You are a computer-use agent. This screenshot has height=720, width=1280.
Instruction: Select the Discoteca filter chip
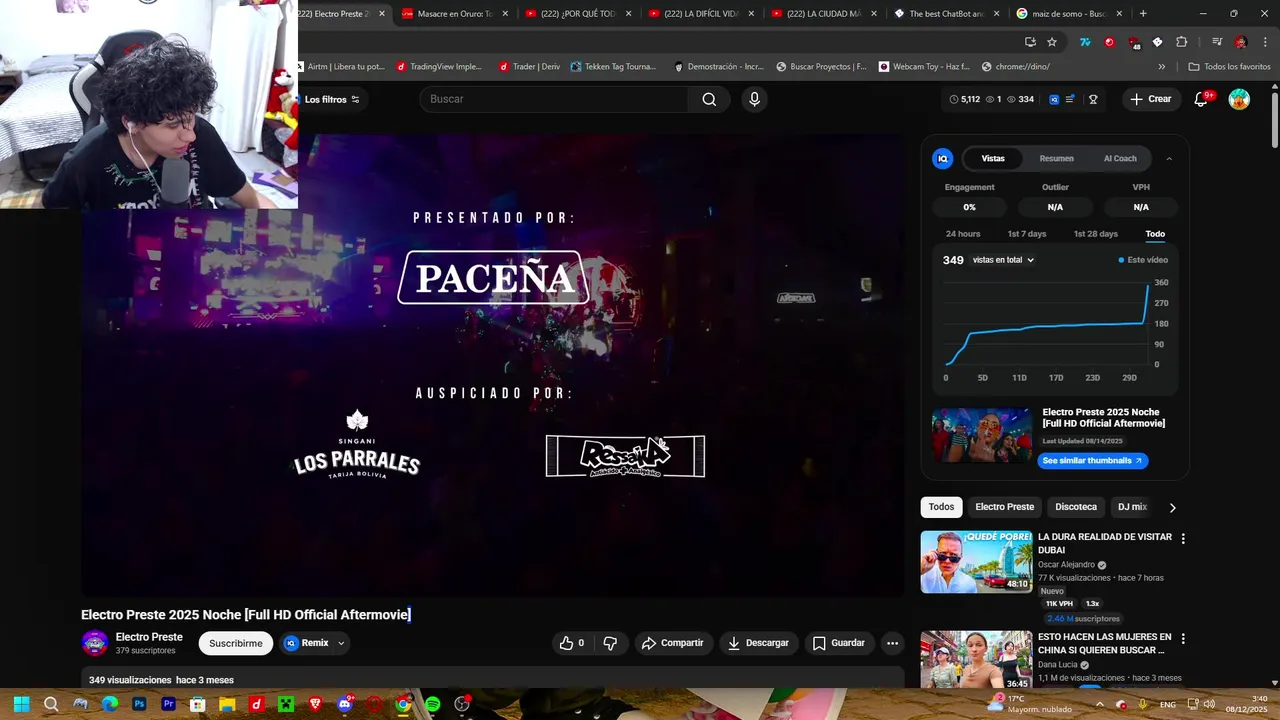click(x=1076, y=507)
